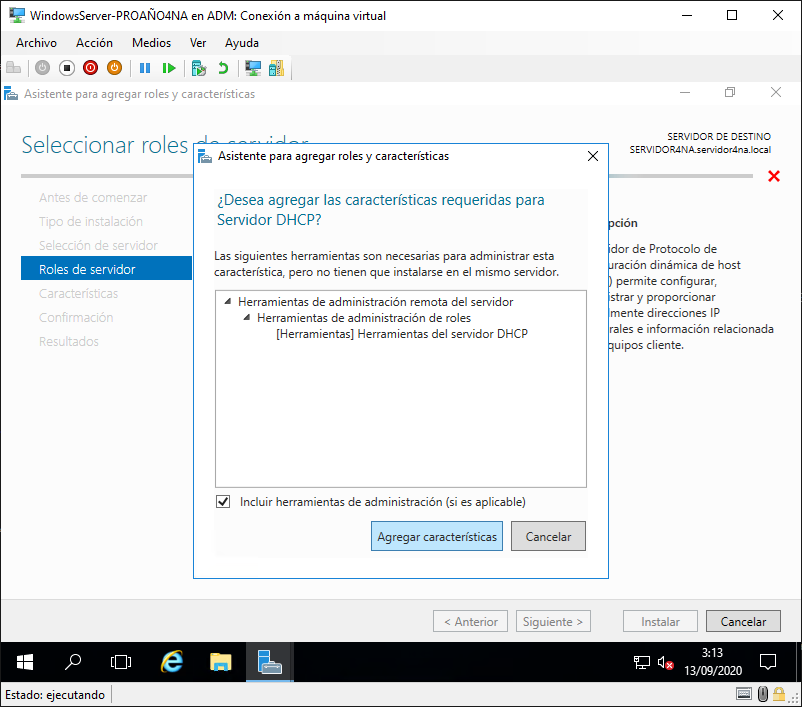Open the Medios menu
This screenshot has height=707, width=802.
point(151,43)
